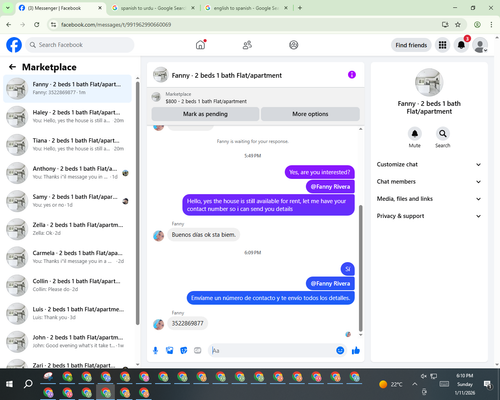Click the Facebook logo
Image resolution: width=500 pixels, height=400 pixels.
14,45
